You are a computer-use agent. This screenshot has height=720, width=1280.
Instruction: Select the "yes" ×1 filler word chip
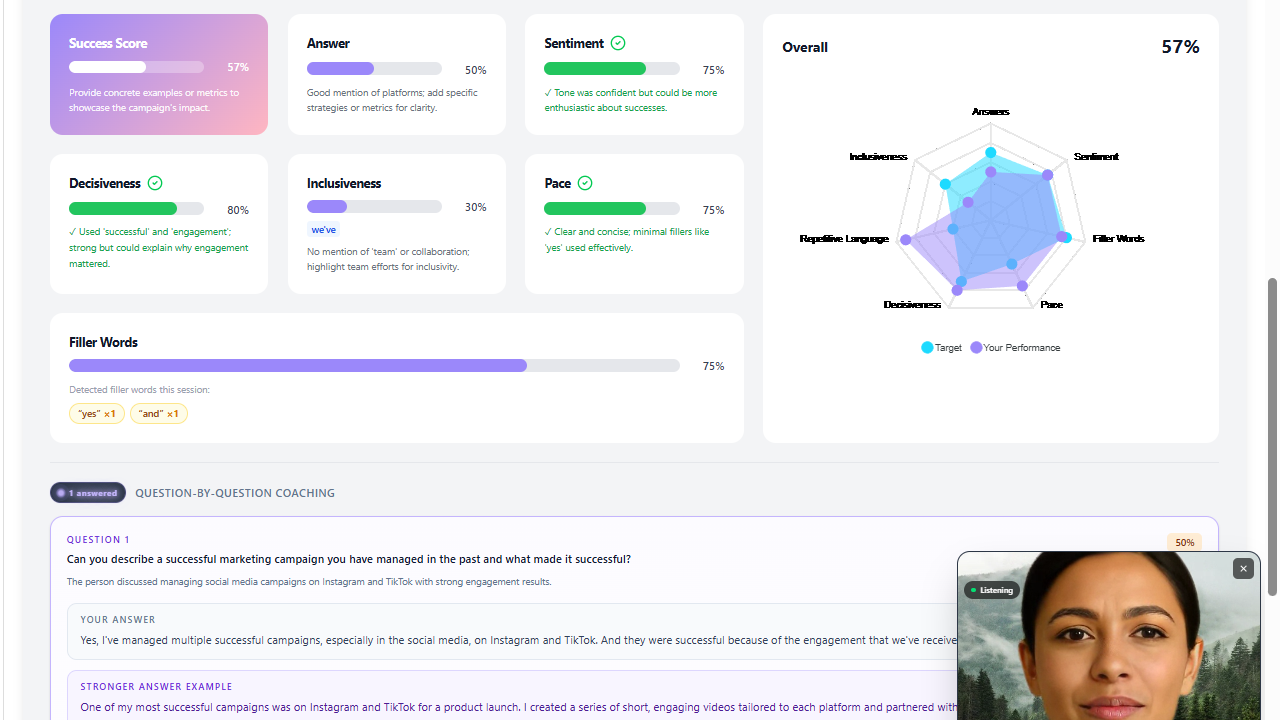pyautogui.click(x=97, y=413)
